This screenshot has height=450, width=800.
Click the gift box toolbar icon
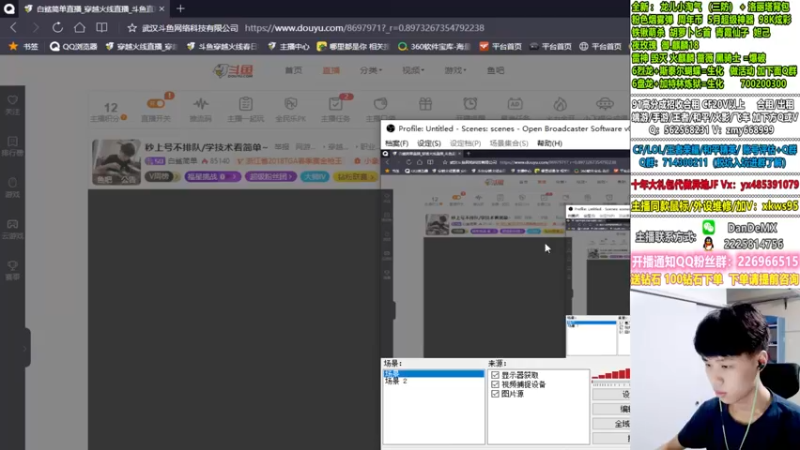pos(425,104)
